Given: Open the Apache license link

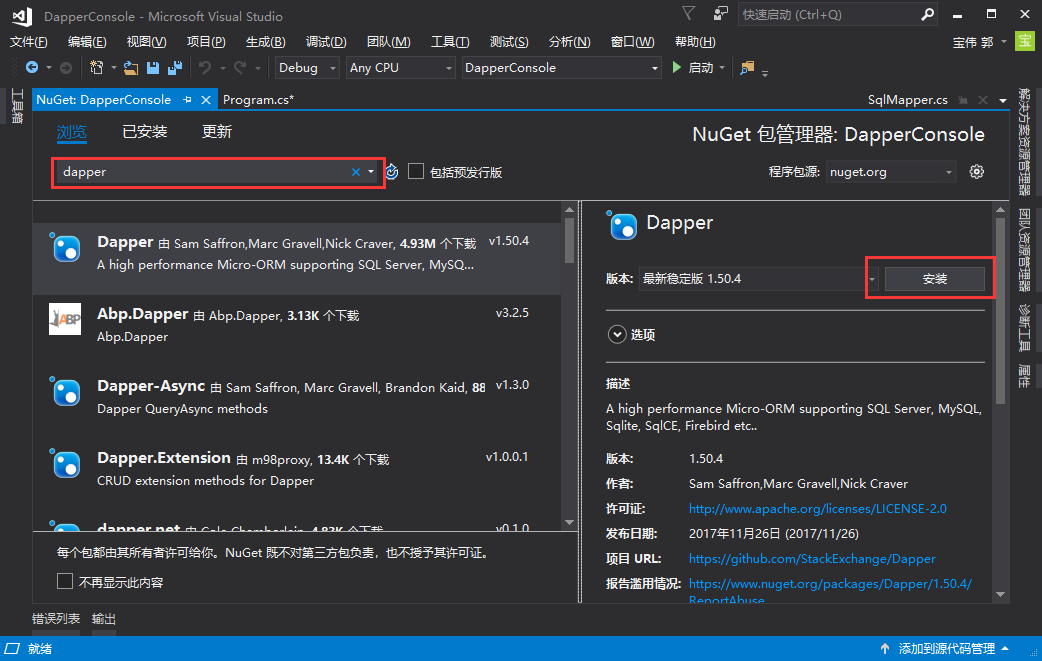Looking at the screenshot, I should click(817, 509).
